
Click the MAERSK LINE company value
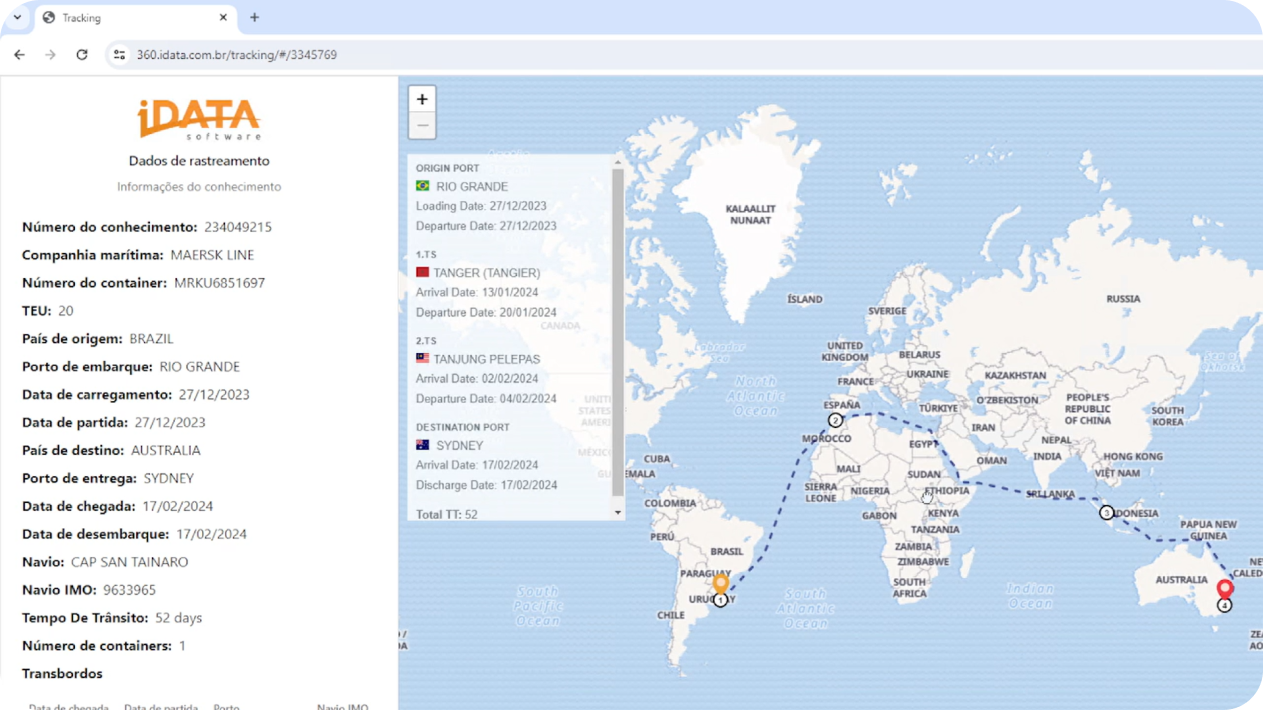(x=212, y=255)
